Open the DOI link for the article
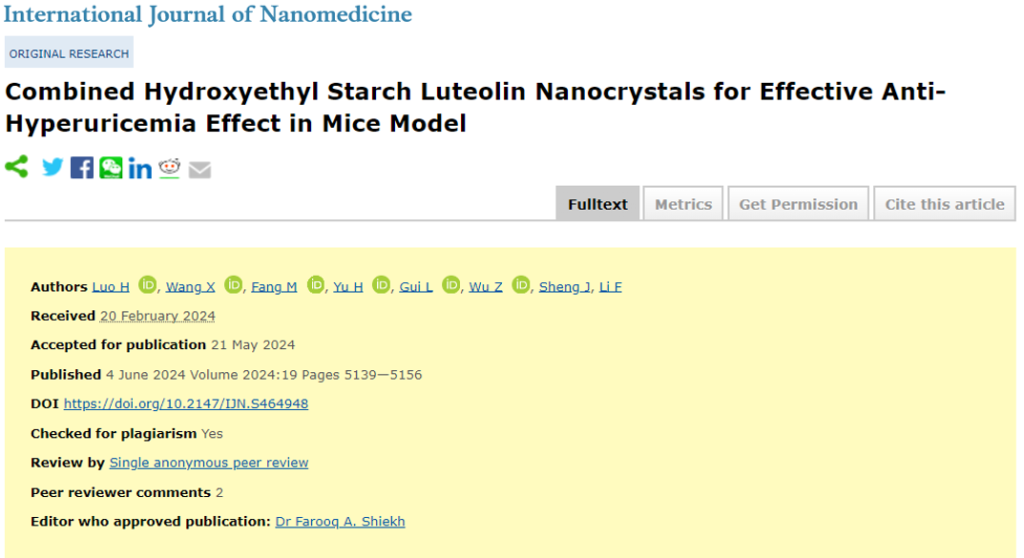The image size is (1024, 558). pos(186,404)
